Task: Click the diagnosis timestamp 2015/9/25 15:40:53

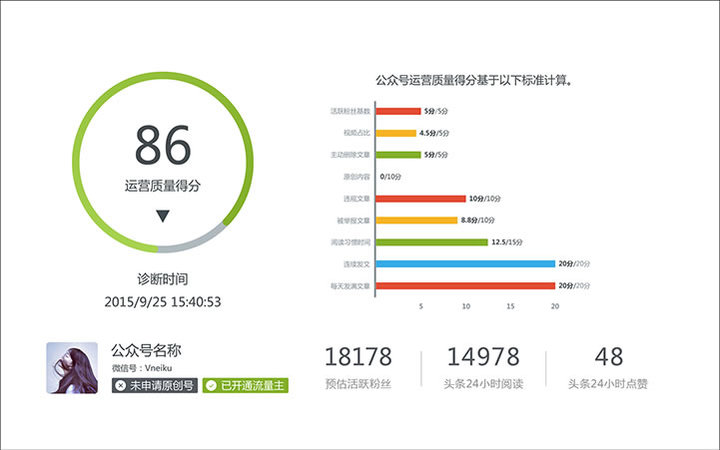Action: [162, 301]
